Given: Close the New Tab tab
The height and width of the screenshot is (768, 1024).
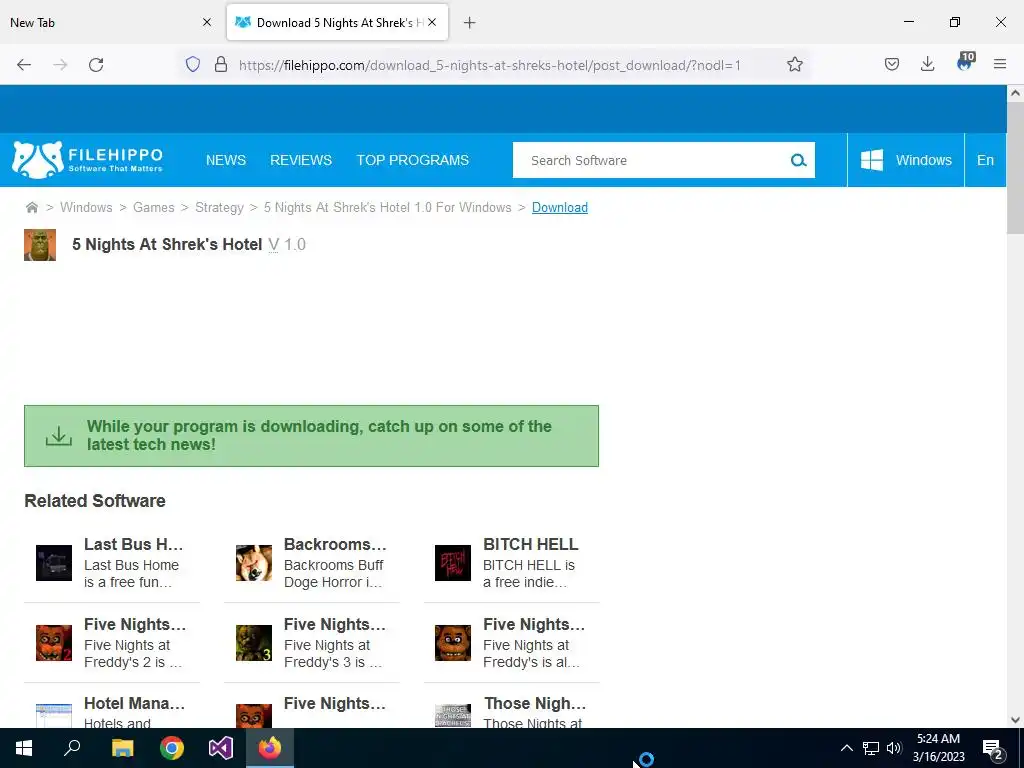Looking at the screenshot, I should (207, 22).
